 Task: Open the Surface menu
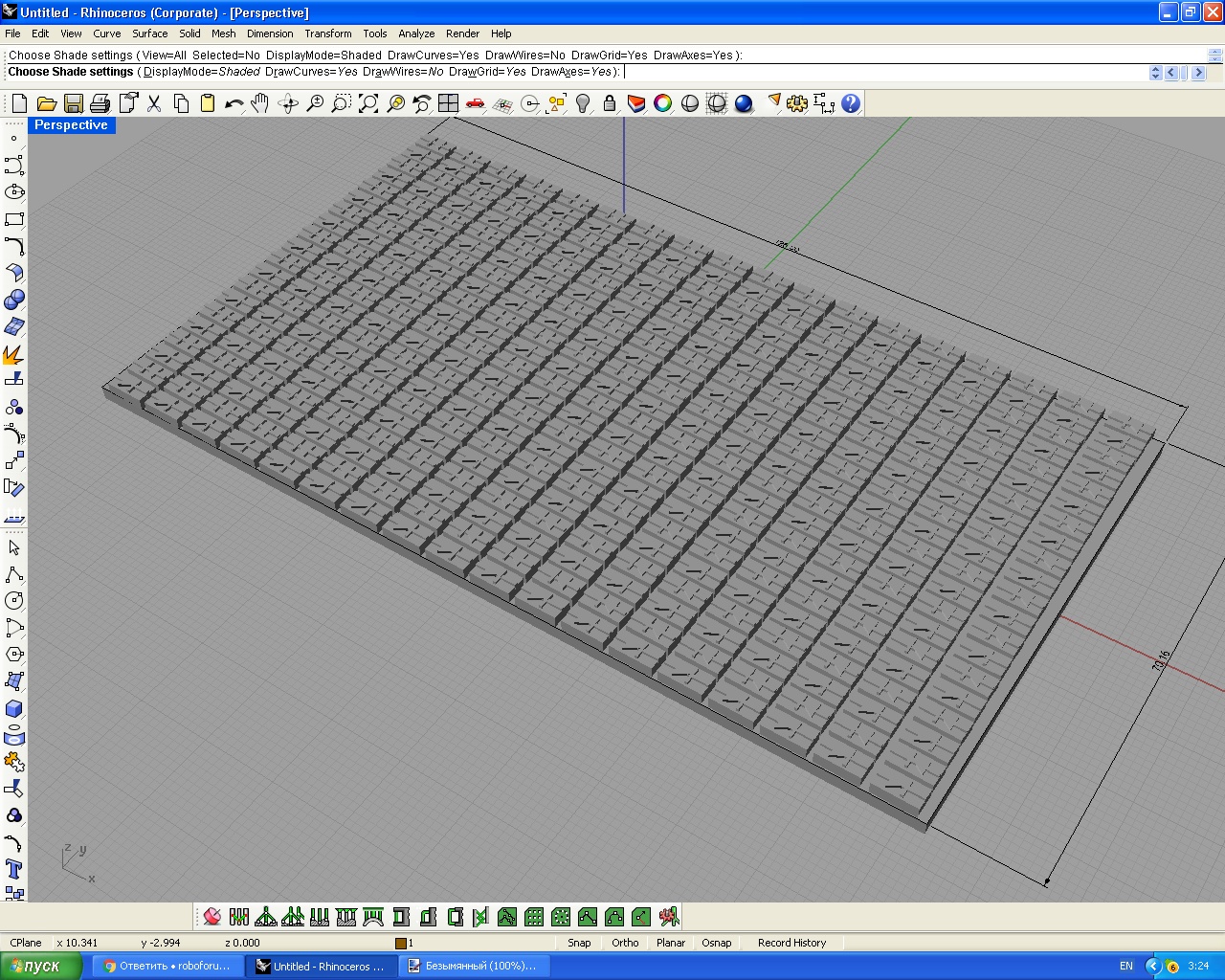click(x=149, y=33)
